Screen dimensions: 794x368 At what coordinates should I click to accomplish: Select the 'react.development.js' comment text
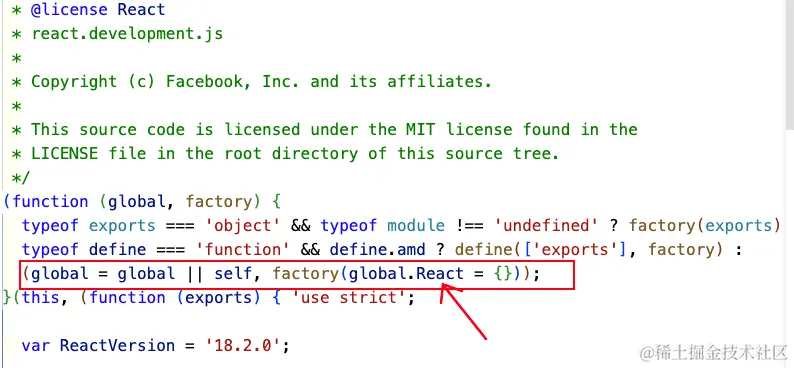[127, 34]
